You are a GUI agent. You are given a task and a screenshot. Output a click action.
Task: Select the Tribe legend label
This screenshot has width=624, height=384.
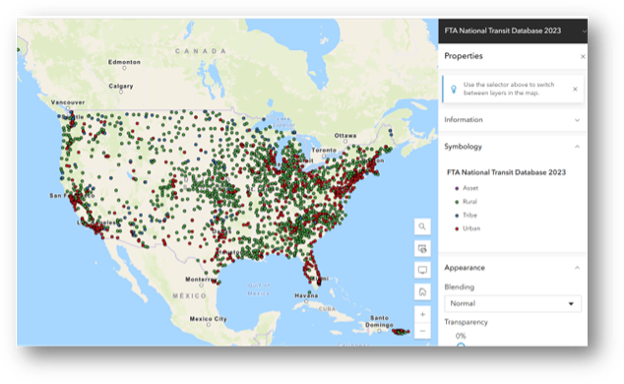click(x=470, y=215)
